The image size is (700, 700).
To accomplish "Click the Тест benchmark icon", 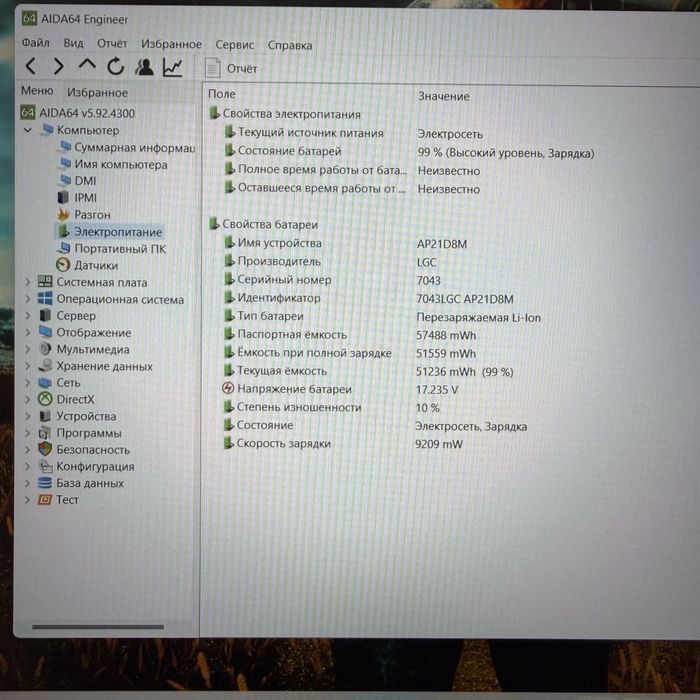I will [45, 499].
